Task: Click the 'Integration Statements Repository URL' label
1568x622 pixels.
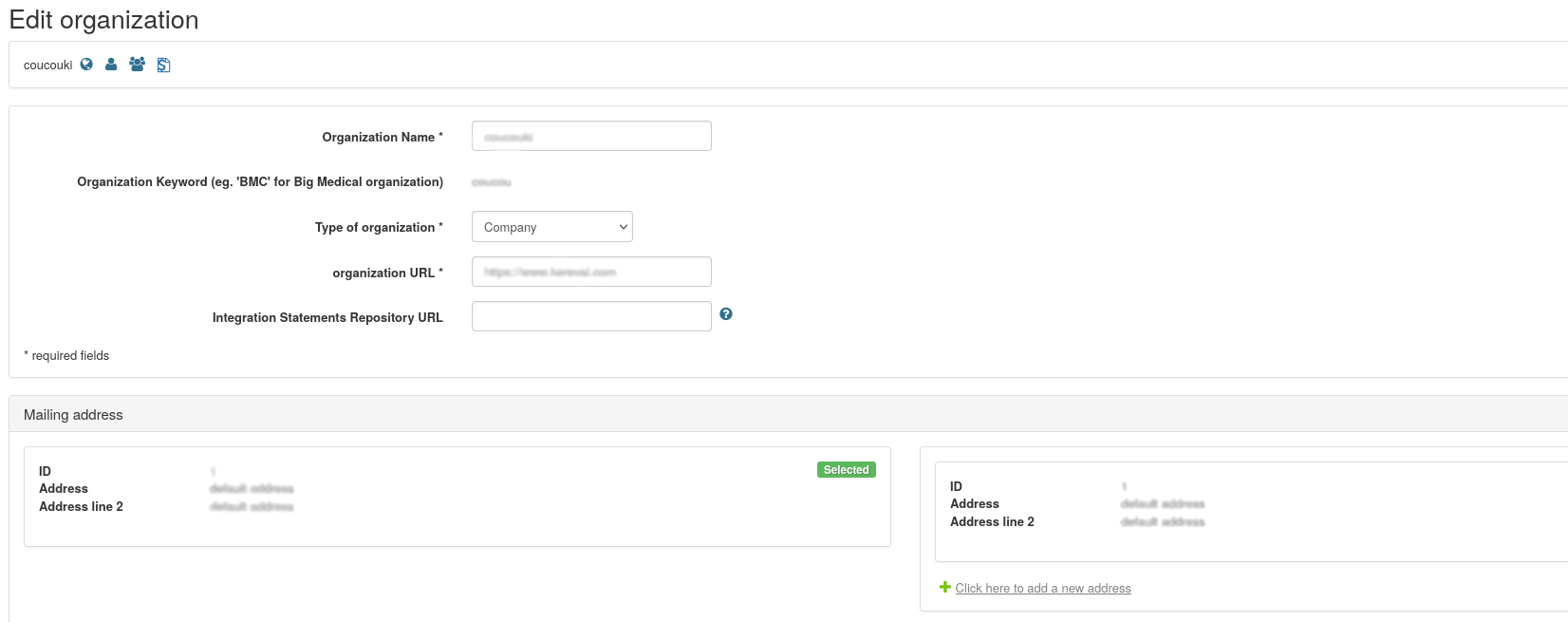Action: (x=327, y=318)
